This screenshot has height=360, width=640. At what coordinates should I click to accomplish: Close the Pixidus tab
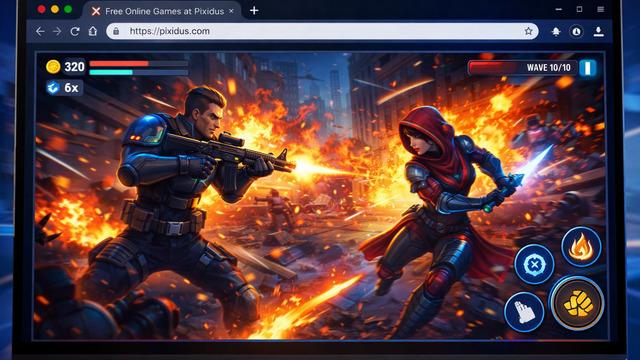(231, 11)
